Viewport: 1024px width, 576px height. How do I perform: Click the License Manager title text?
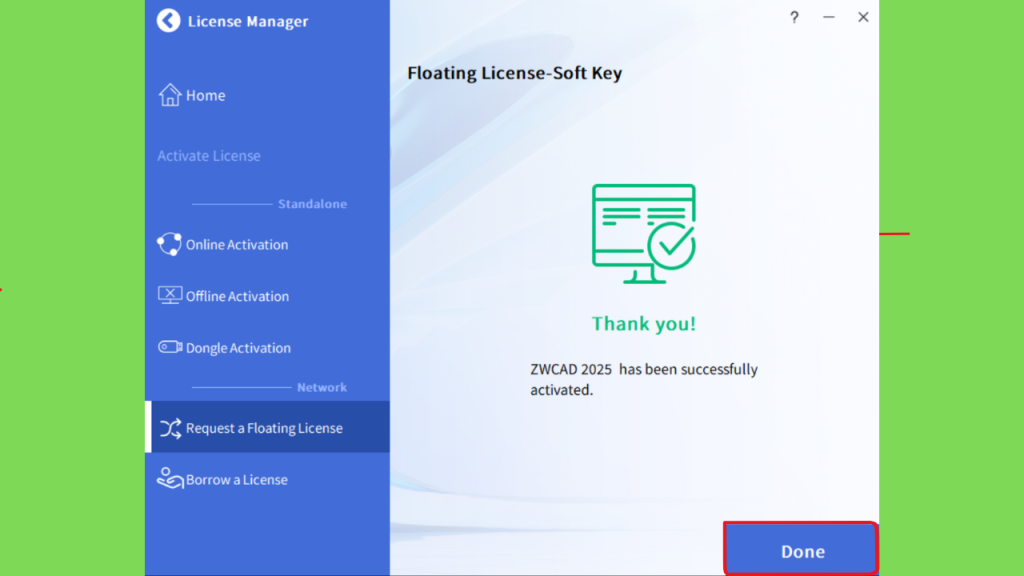[x=248, y=22]
